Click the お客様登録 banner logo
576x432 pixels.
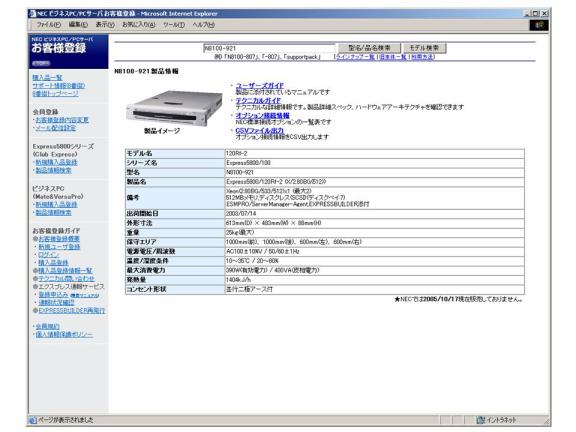coord(68,51)
